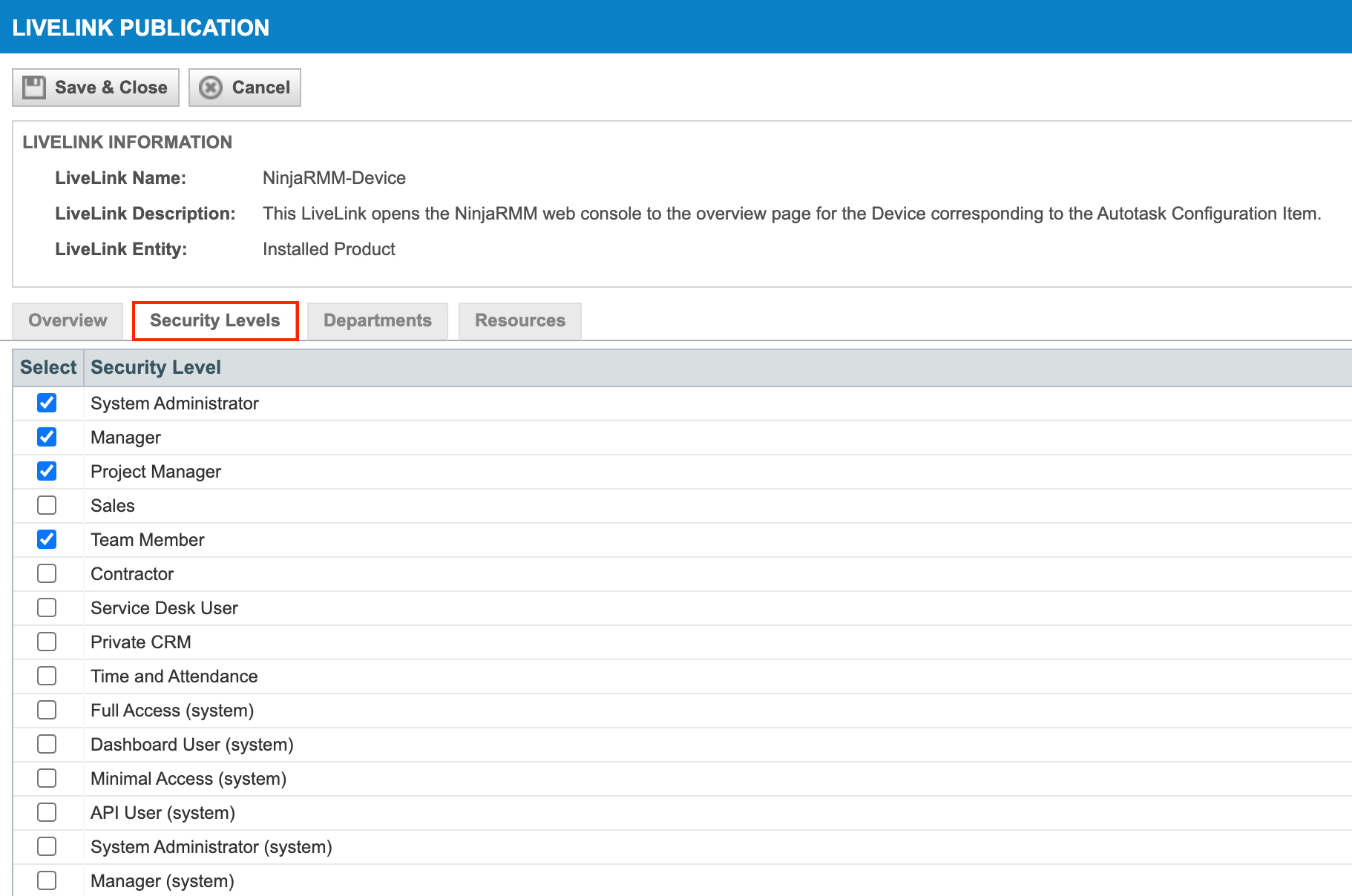This screenshot has width=1352, height=896.
Task: Tick the Private CRM checkbox
Action: point(47,642)
